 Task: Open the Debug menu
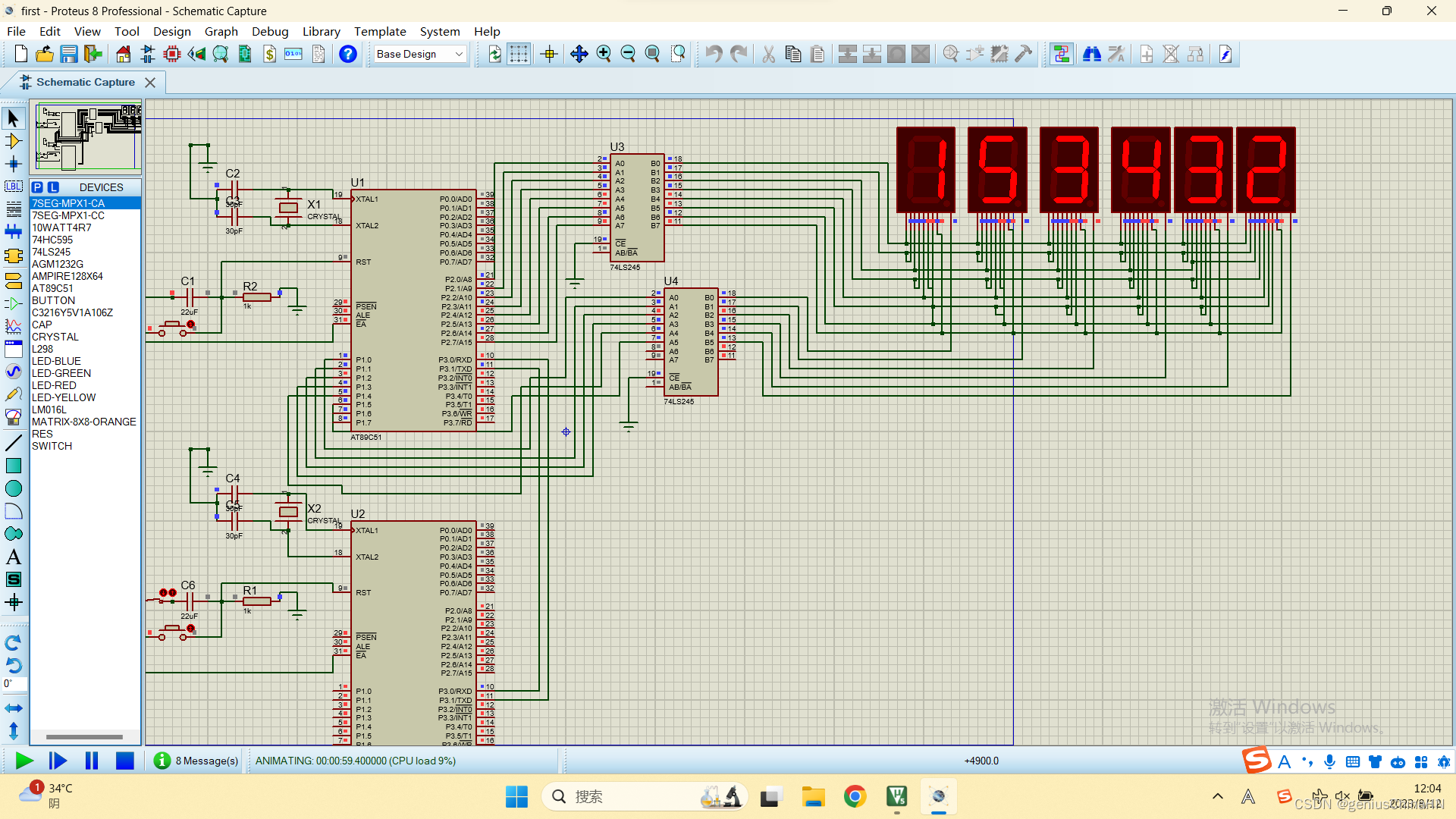point(270,31)
